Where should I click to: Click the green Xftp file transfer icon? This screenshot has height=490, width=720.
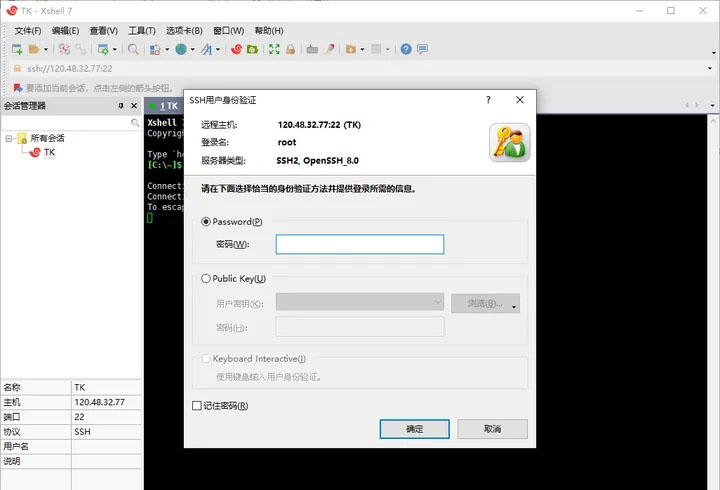(x=252, y=49)
